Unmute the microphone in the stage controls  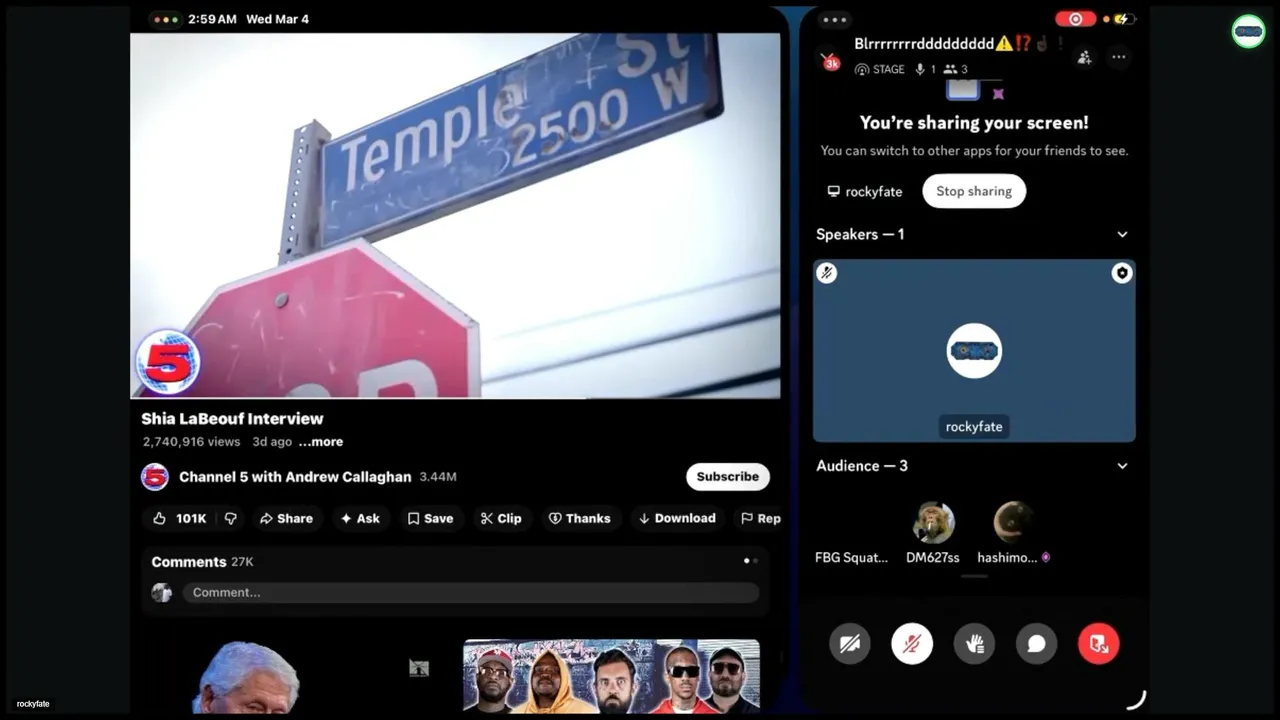point(912,644)
